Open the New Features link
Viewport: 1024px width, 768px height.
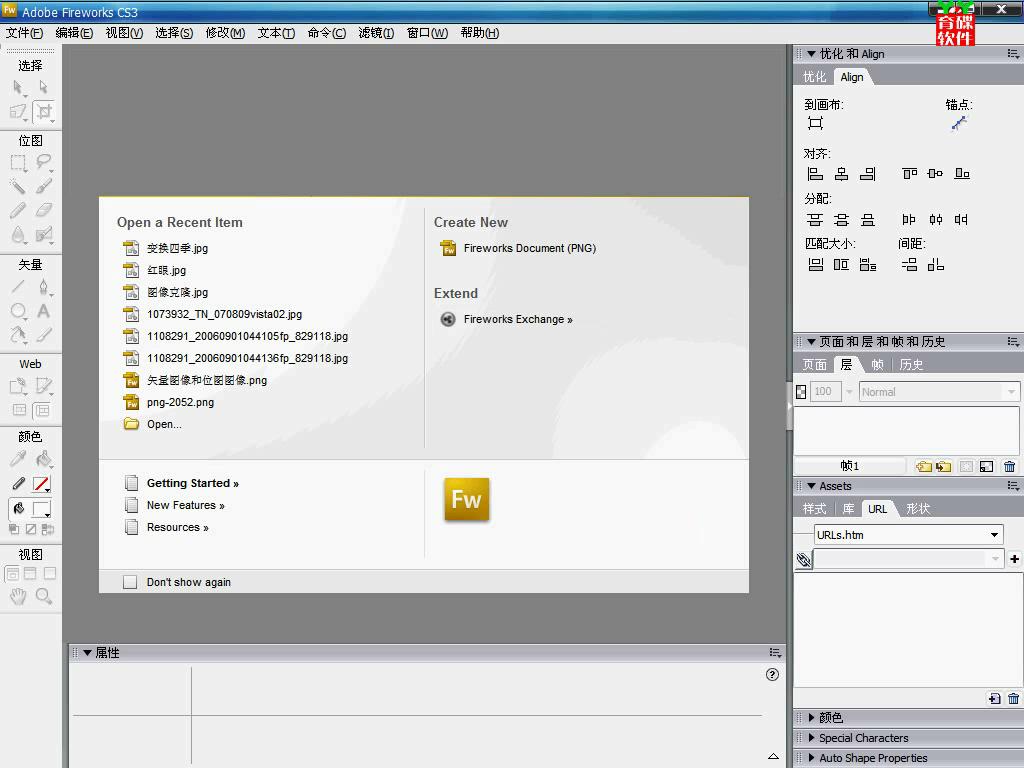185,505
